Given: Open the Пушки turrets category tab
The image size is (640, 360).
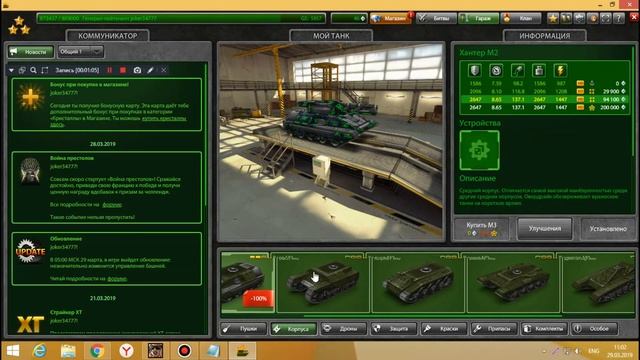Looking at the screenshot, I should click(244, 329).
